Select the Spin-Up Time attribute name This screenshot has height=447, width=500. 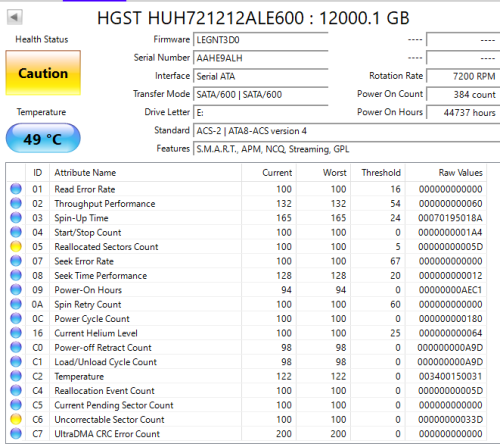pos(81,218)
